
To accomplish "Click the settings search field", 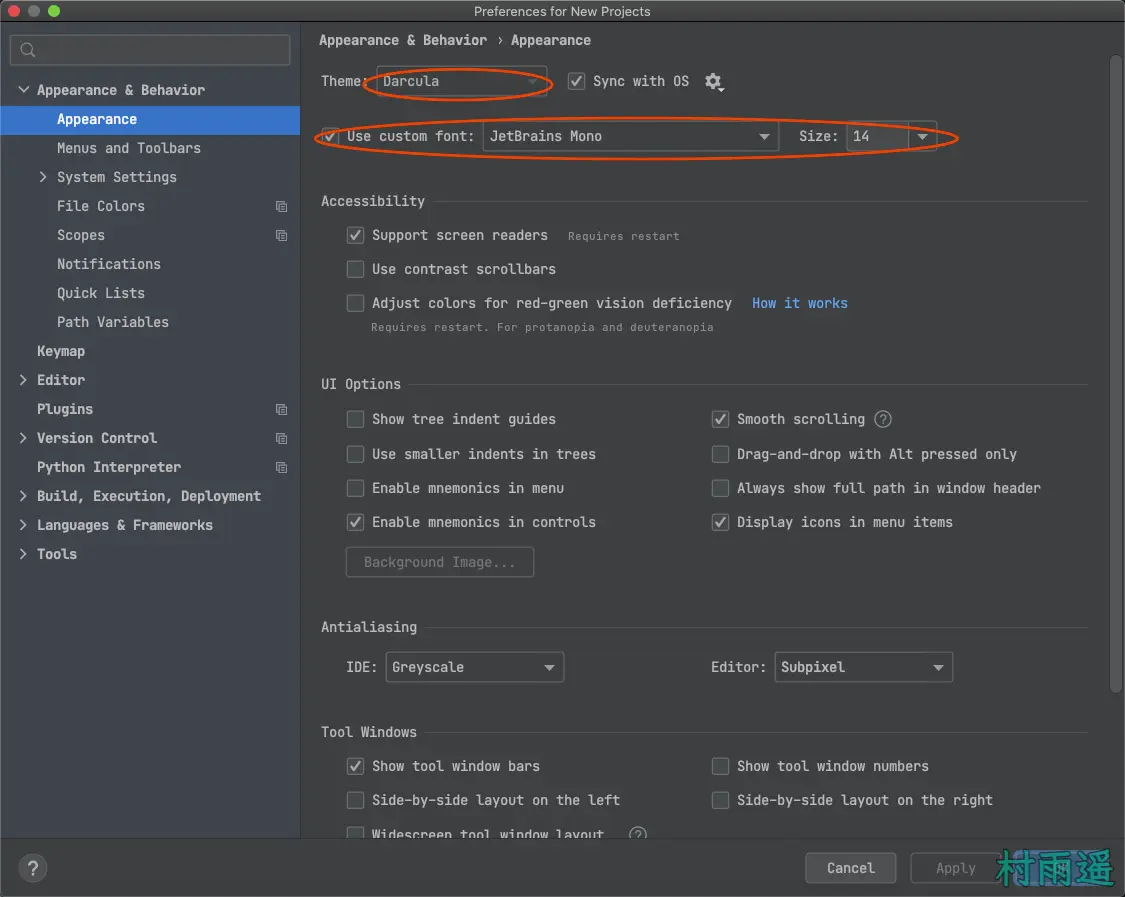I will 150,50.
